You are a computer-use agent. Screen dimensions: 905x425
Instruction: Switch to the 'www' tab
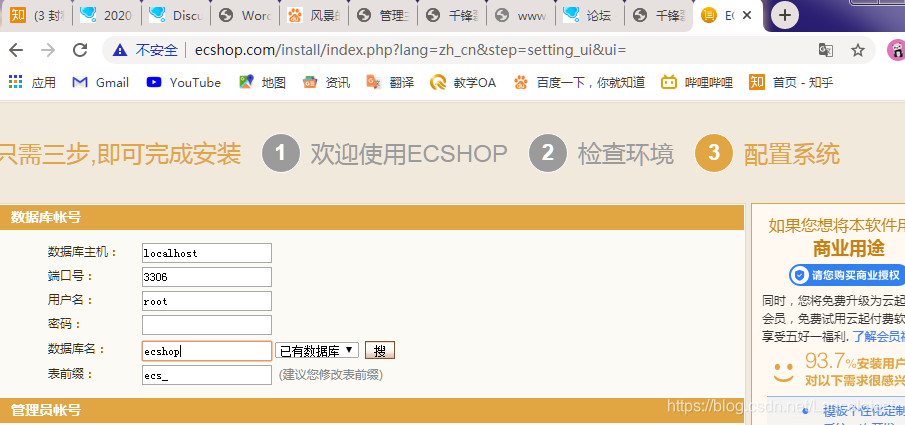coord(521,16)
